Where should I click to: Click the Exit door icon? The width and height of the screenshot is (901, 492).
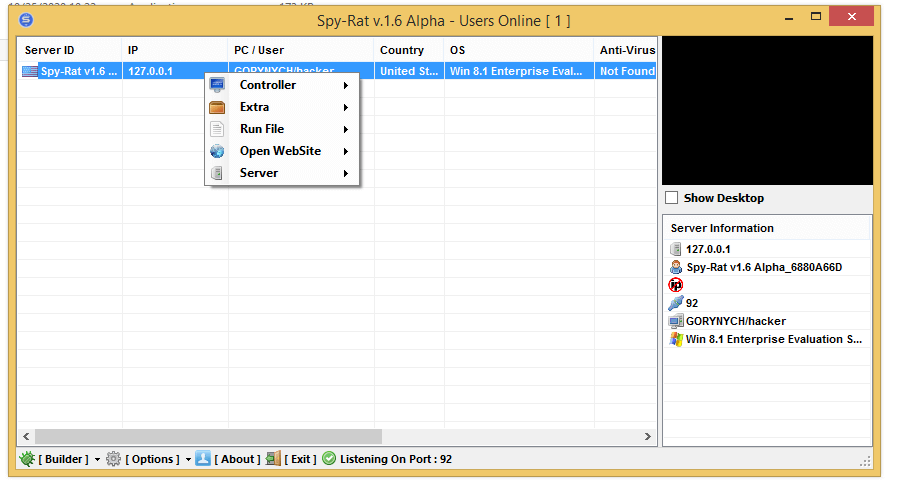coord(273,459)
